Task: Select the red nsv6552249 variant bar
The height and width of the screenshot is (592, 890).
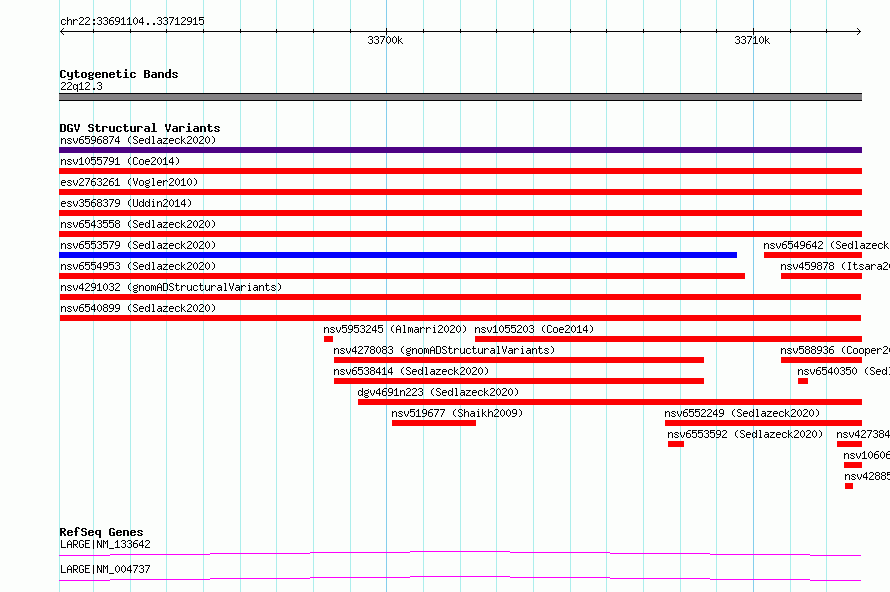Action: (763, 423)
